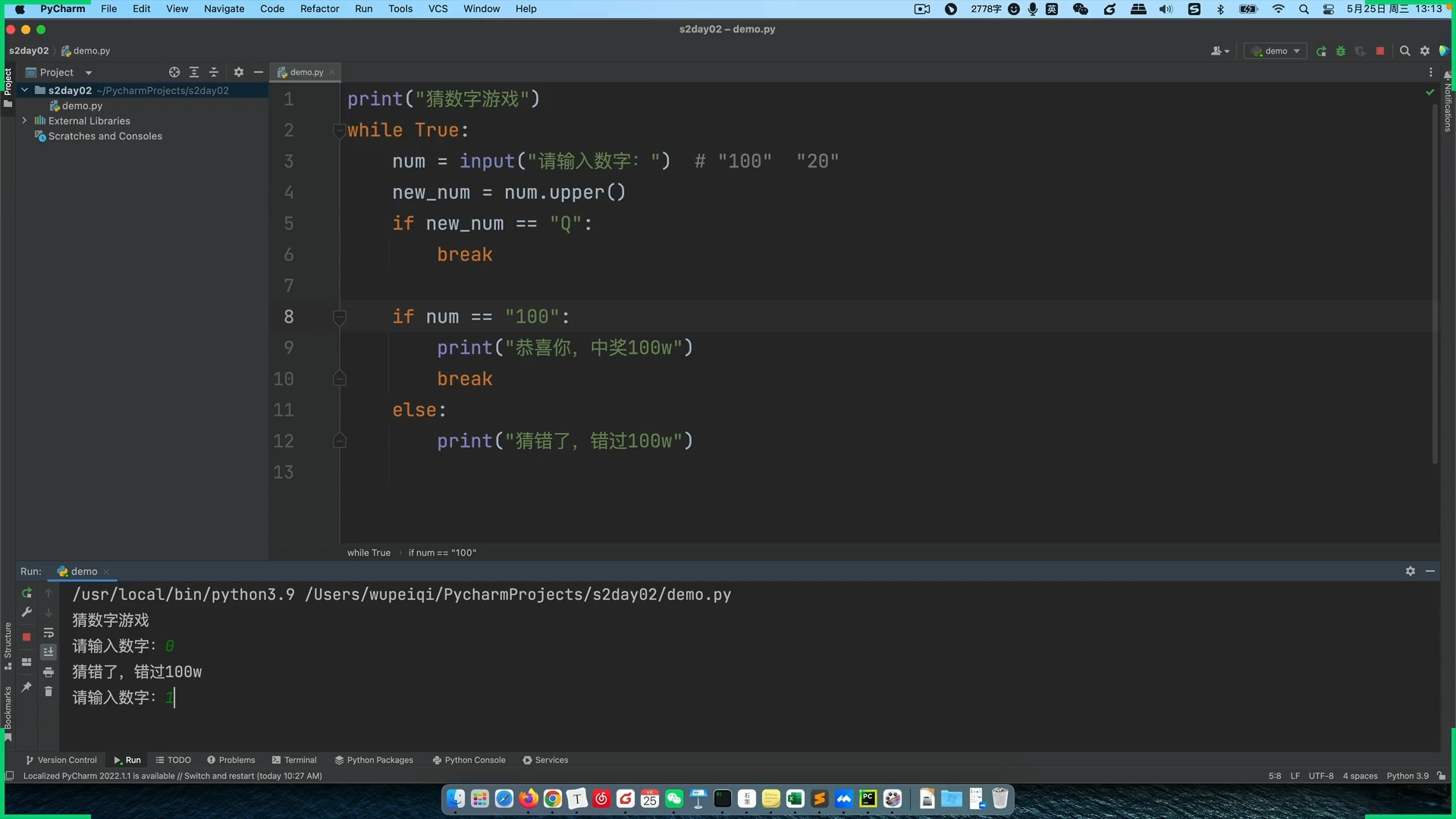Open Project panel gear options

tap(239, 72)
